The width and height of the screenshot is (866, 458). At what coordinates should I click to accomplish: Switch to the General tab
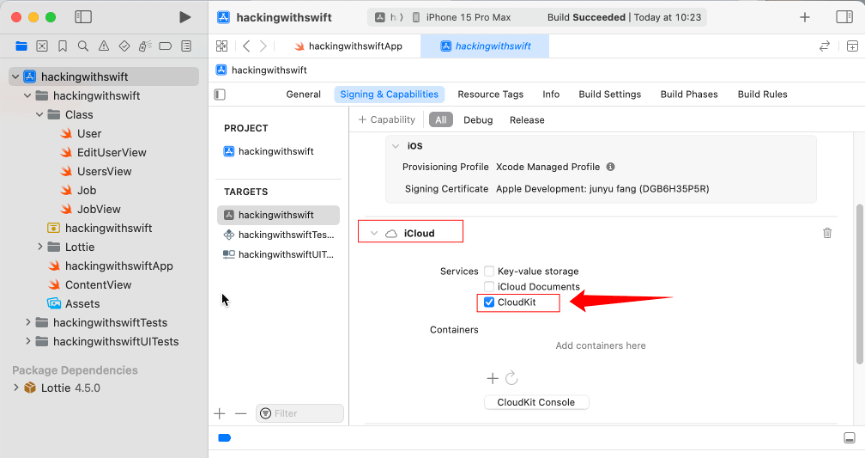[303, 94]
